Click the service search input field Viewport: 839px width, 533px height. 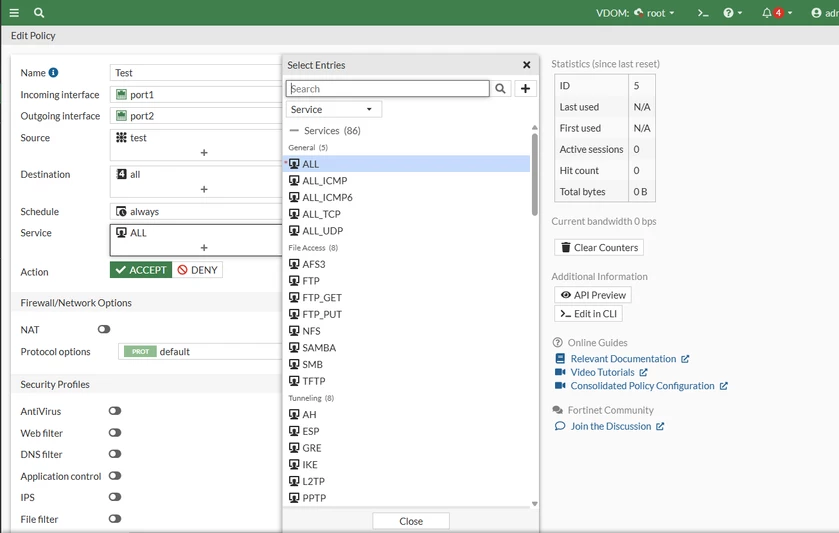tap(388, 88)
